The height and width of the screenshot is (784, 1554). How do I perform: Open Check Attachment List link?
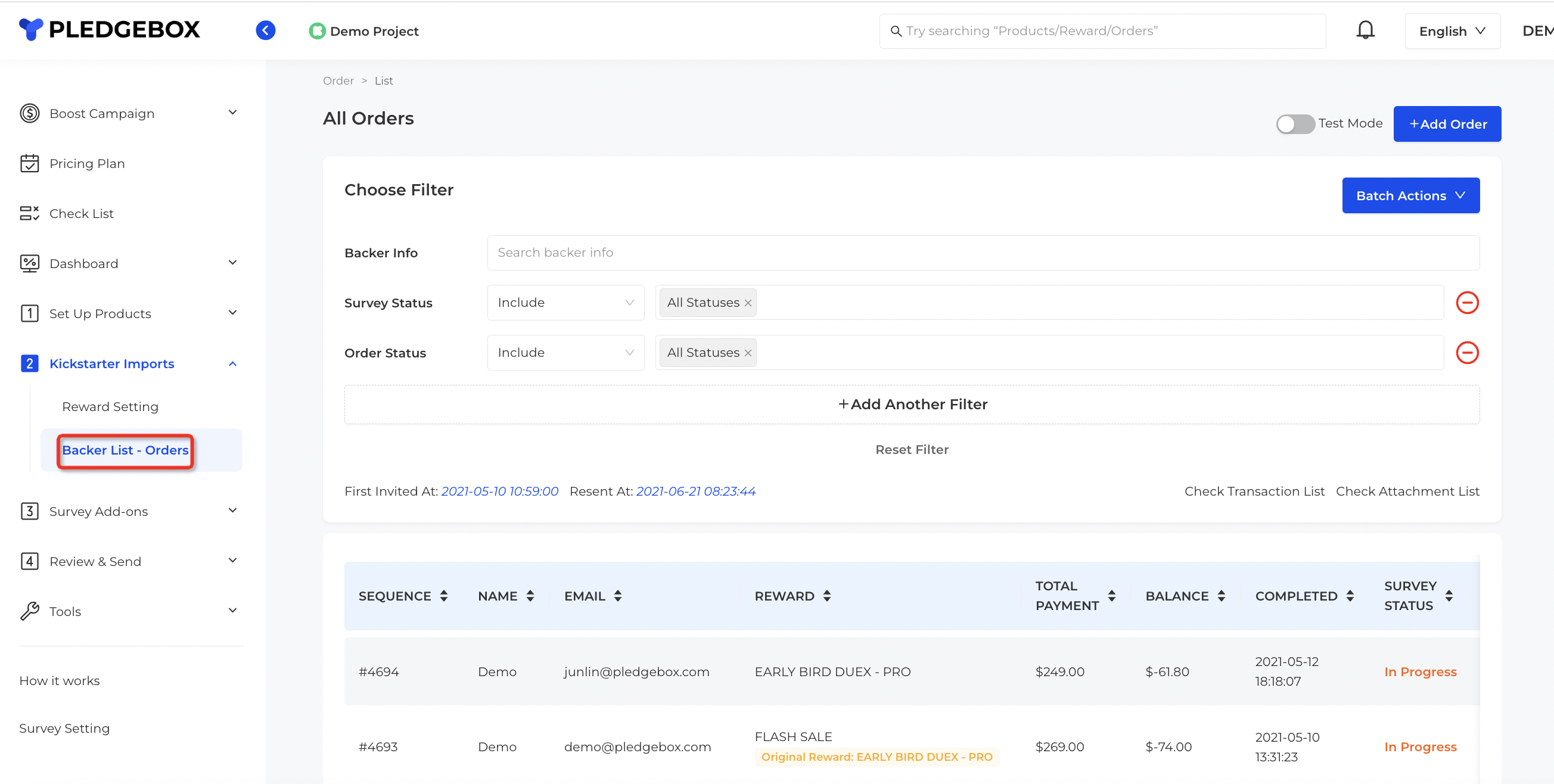1407,491
